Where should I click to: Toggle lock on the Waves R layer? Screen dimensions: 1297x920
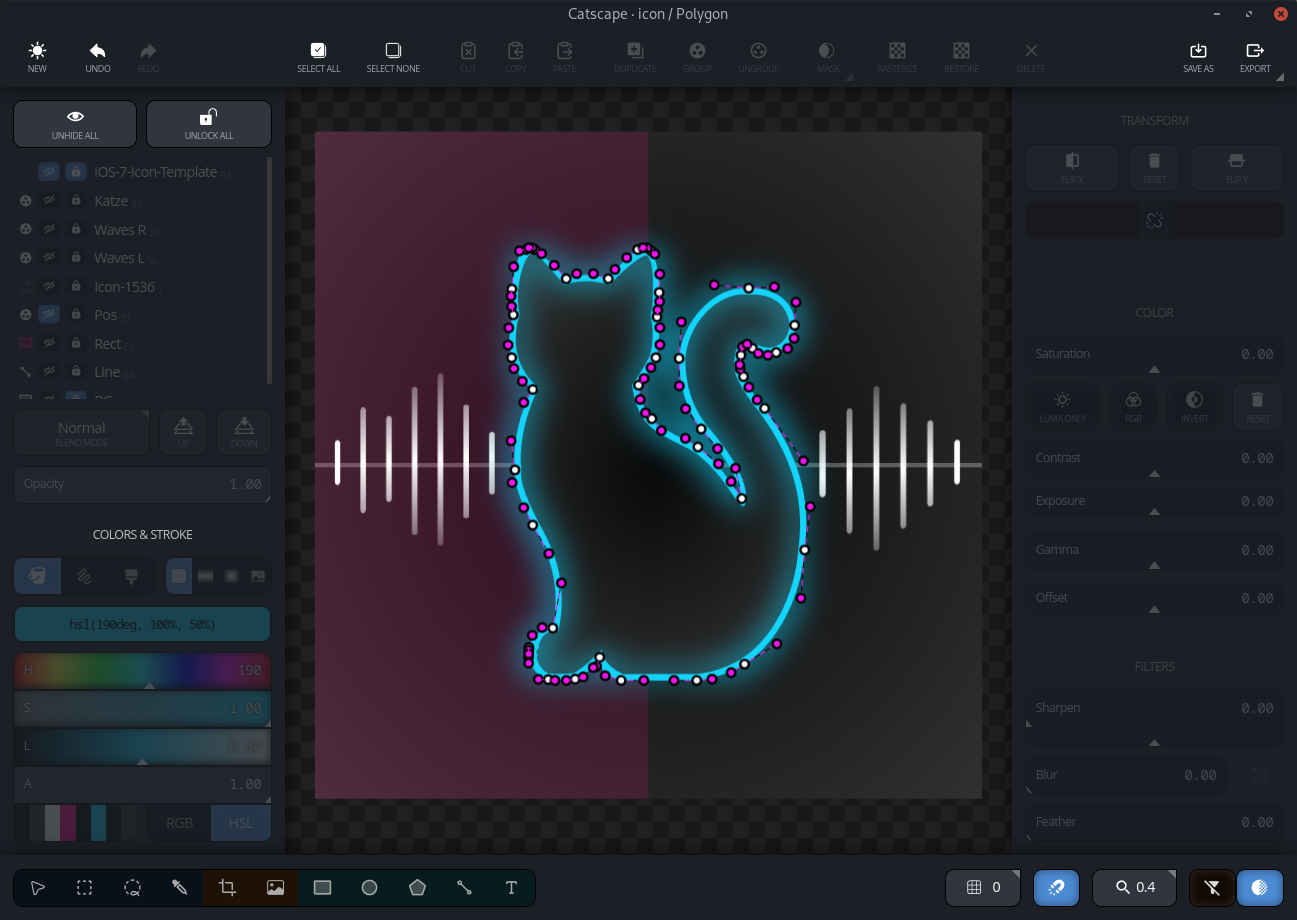coord(76,230)
